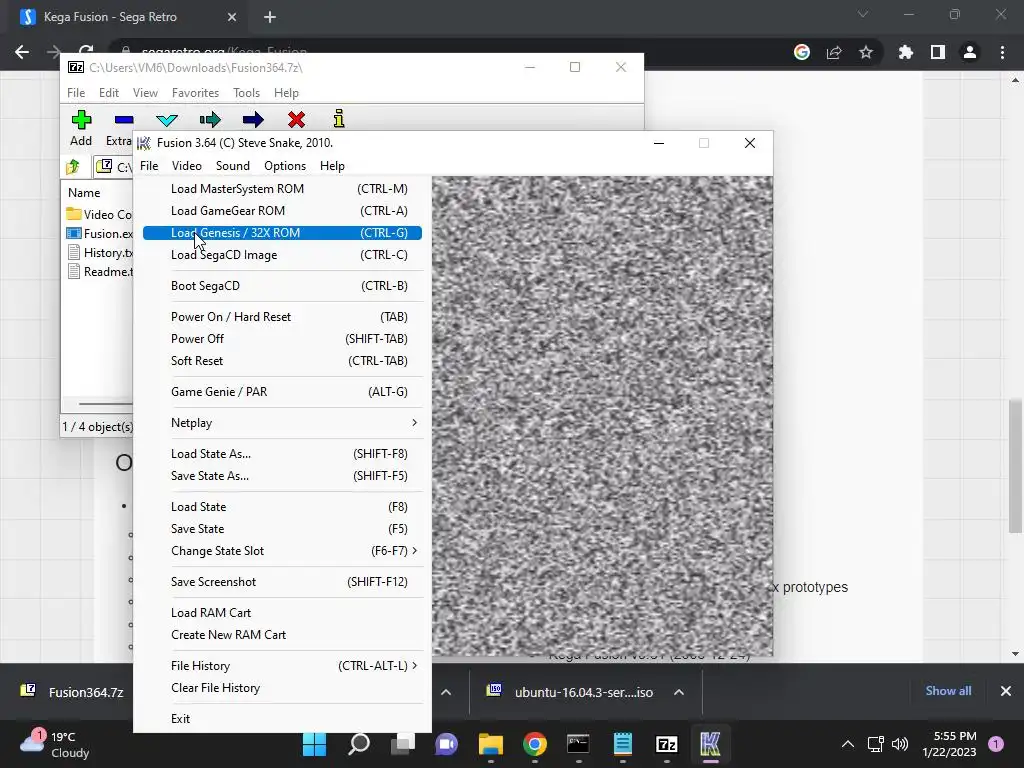
Task: Choose Load MasterSystem ROM
Action: 282,189
